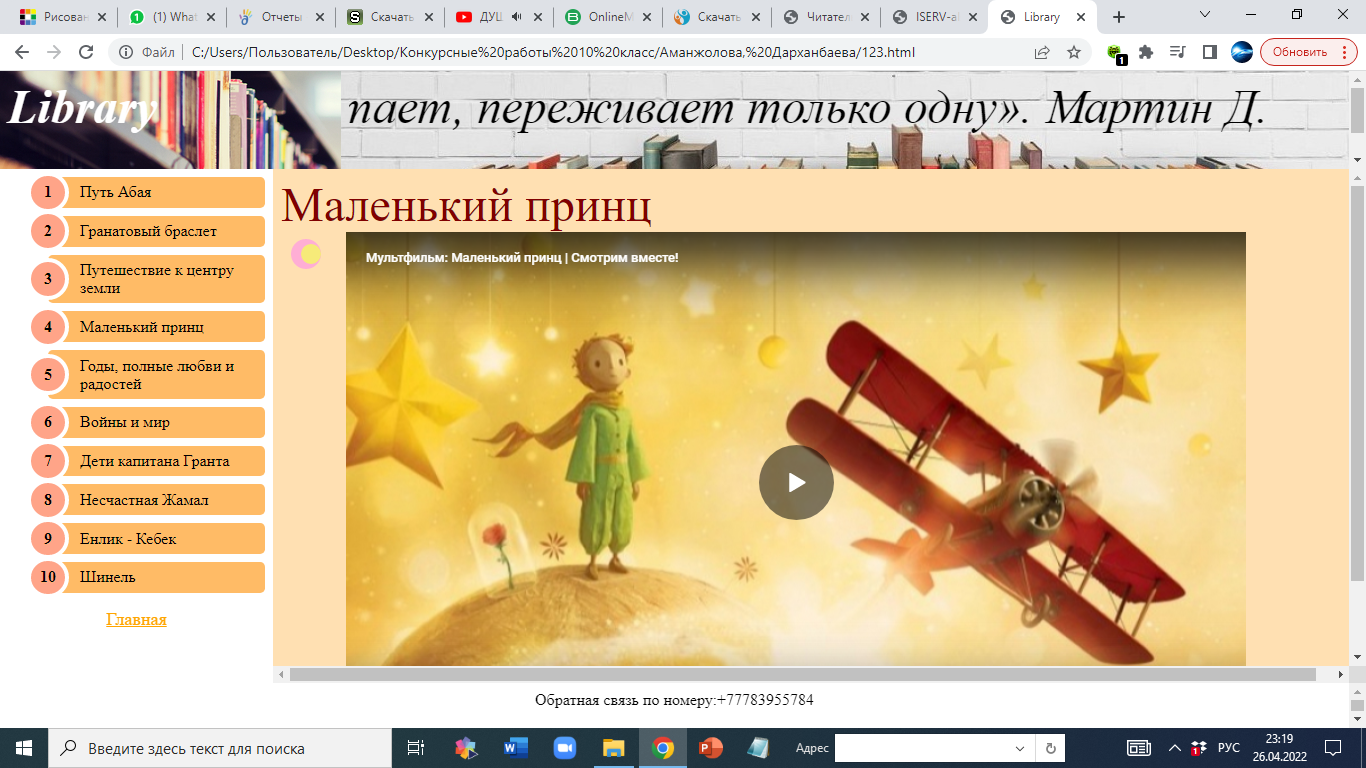
Task: Mute audio icon on YouTube tab
Action: click(517, 17)
